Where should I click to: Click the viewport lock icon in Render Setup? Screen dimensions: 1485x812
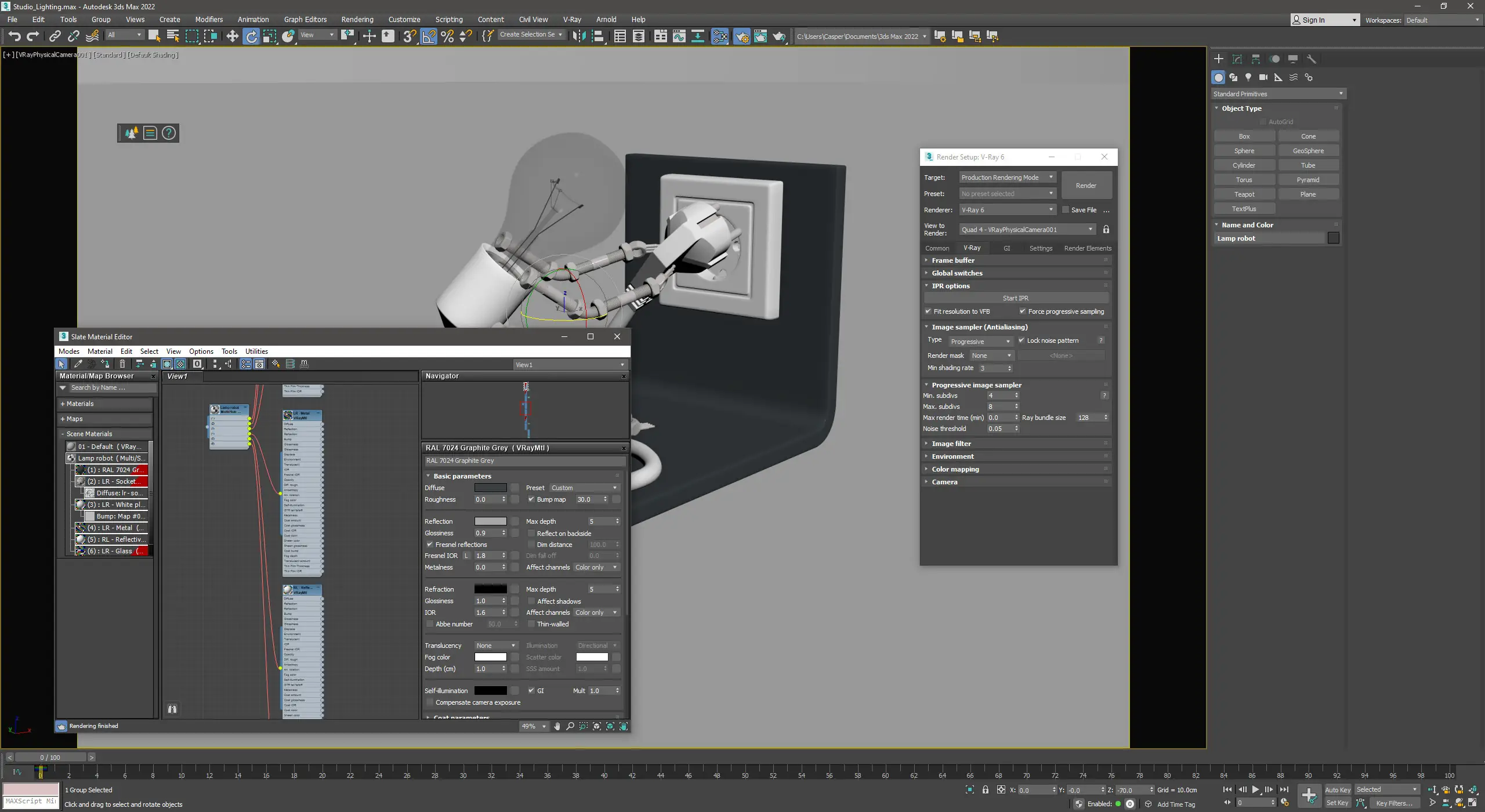click(x=1106, y=230)
